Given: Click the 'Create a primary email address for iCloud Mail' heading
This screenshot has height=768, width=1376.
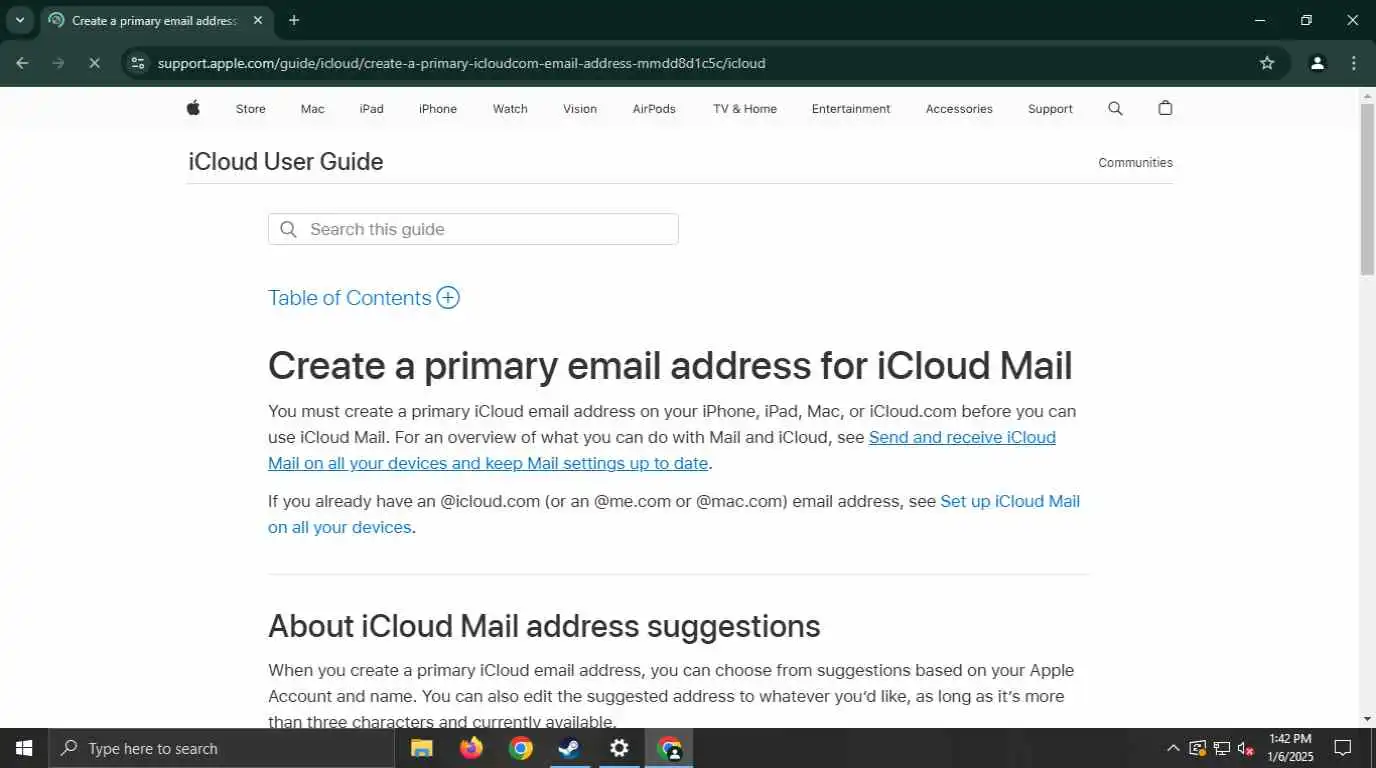Looking at the screenshot, I should [x=670, y=366].
